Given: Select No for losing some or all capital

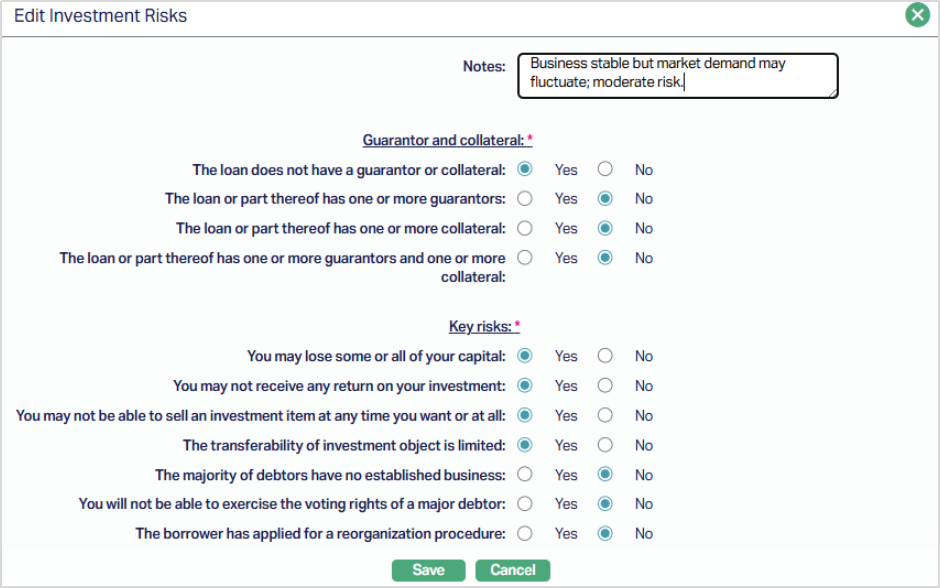Looking at the screenshot, I should coord(605,356).
